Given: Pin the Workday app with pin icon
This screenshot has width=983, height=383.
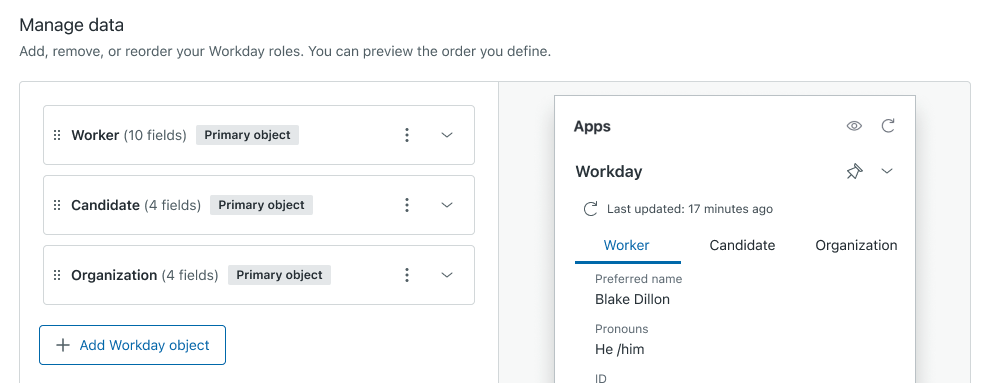Looking at the screenshot, I should coord(854,171).
